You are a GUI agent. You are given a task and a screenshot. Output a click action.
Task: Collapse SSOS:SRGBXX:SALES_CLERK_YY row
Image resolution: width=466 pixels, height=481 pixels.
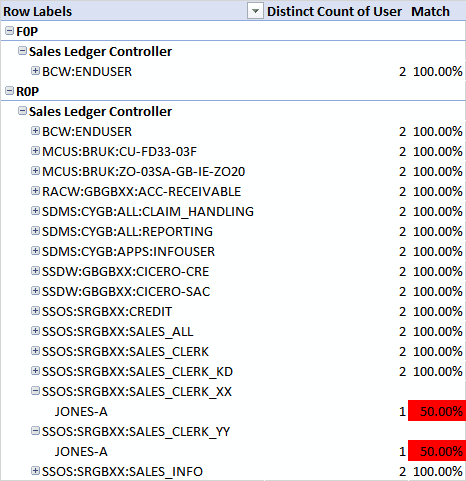[x=35, y=431]
